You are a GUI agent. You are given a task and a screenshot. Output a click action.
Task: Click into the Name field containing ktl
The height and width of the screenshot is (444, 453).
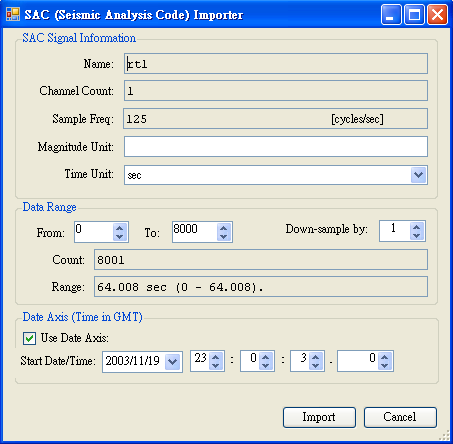click(276, 63)
